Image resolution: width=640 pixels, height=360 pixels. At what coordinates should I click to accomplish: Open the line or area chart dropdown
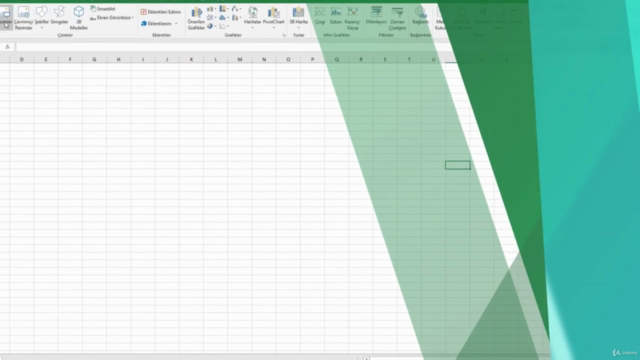[211, 18]
